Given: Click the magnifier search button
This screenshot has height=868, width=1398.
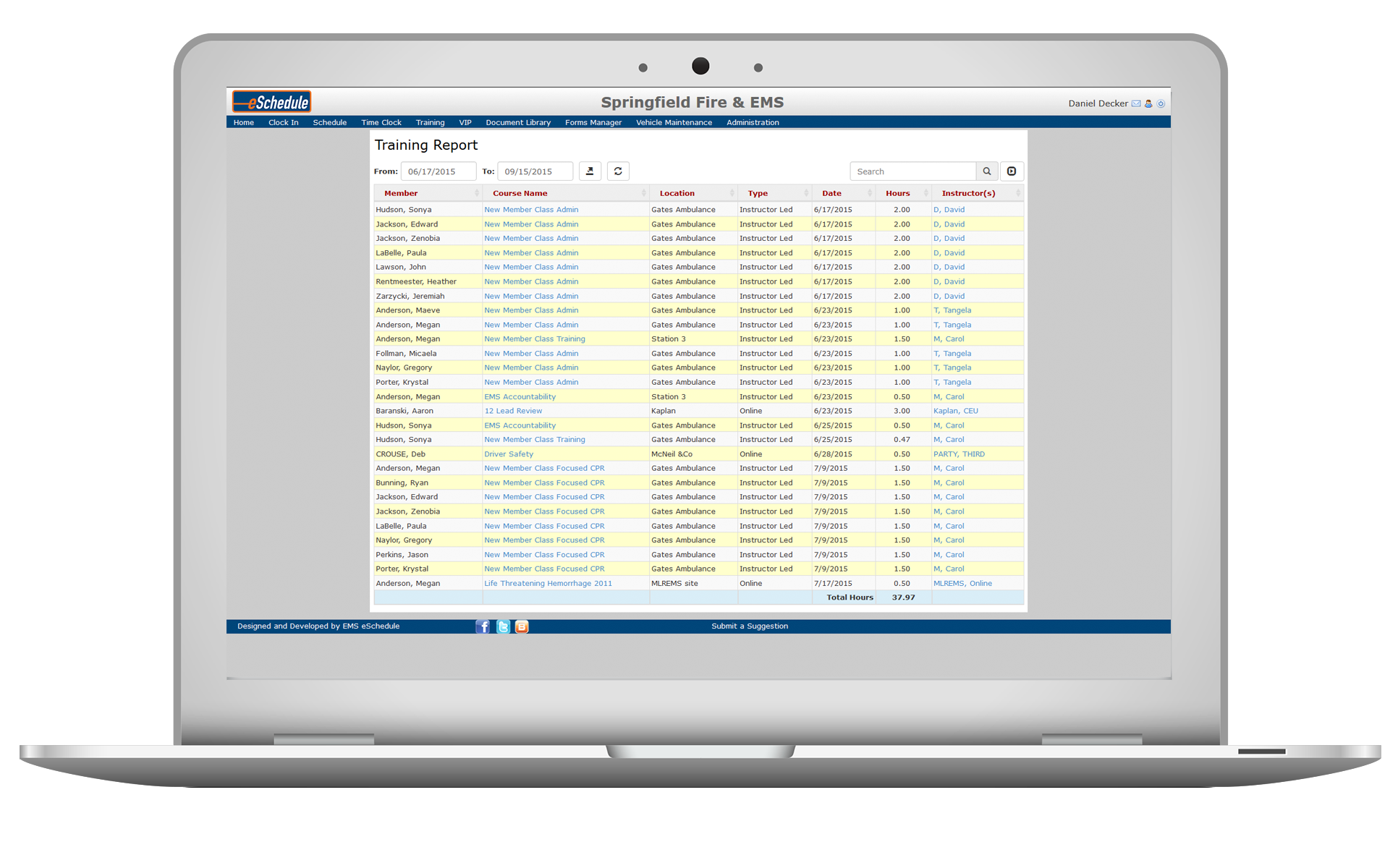Looking at the screenshot, I should pyautogui.click(x=986, y=171).
